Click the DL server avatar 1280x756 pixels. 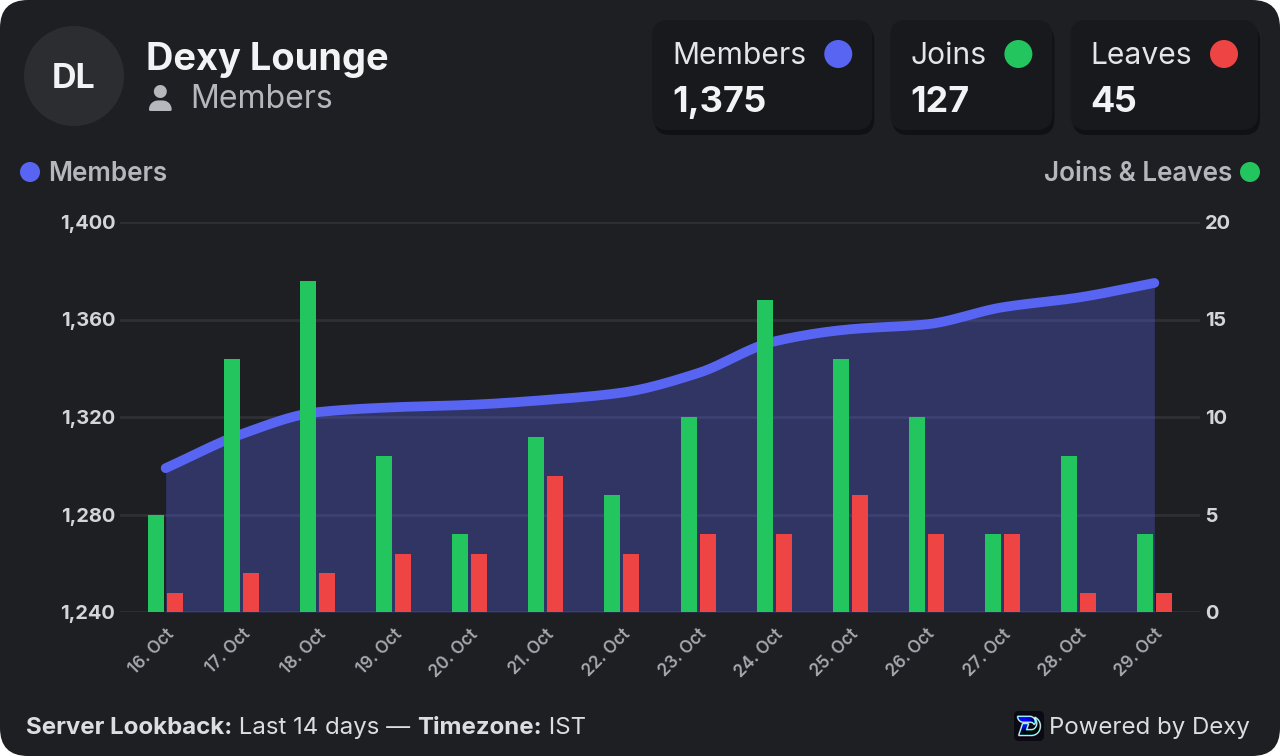click(74, 76)
